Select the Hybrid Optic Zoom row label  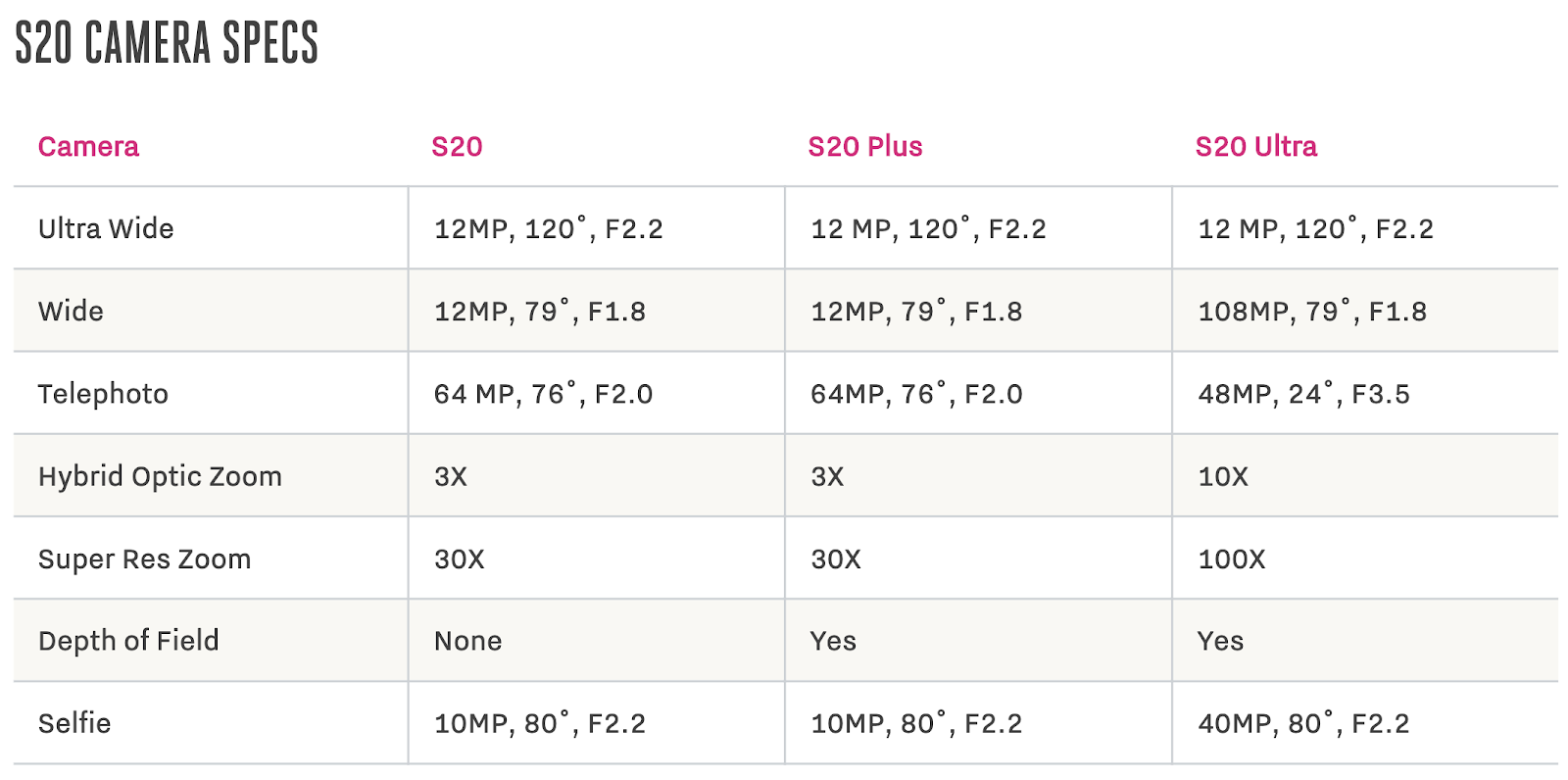(x=160, y=477)
